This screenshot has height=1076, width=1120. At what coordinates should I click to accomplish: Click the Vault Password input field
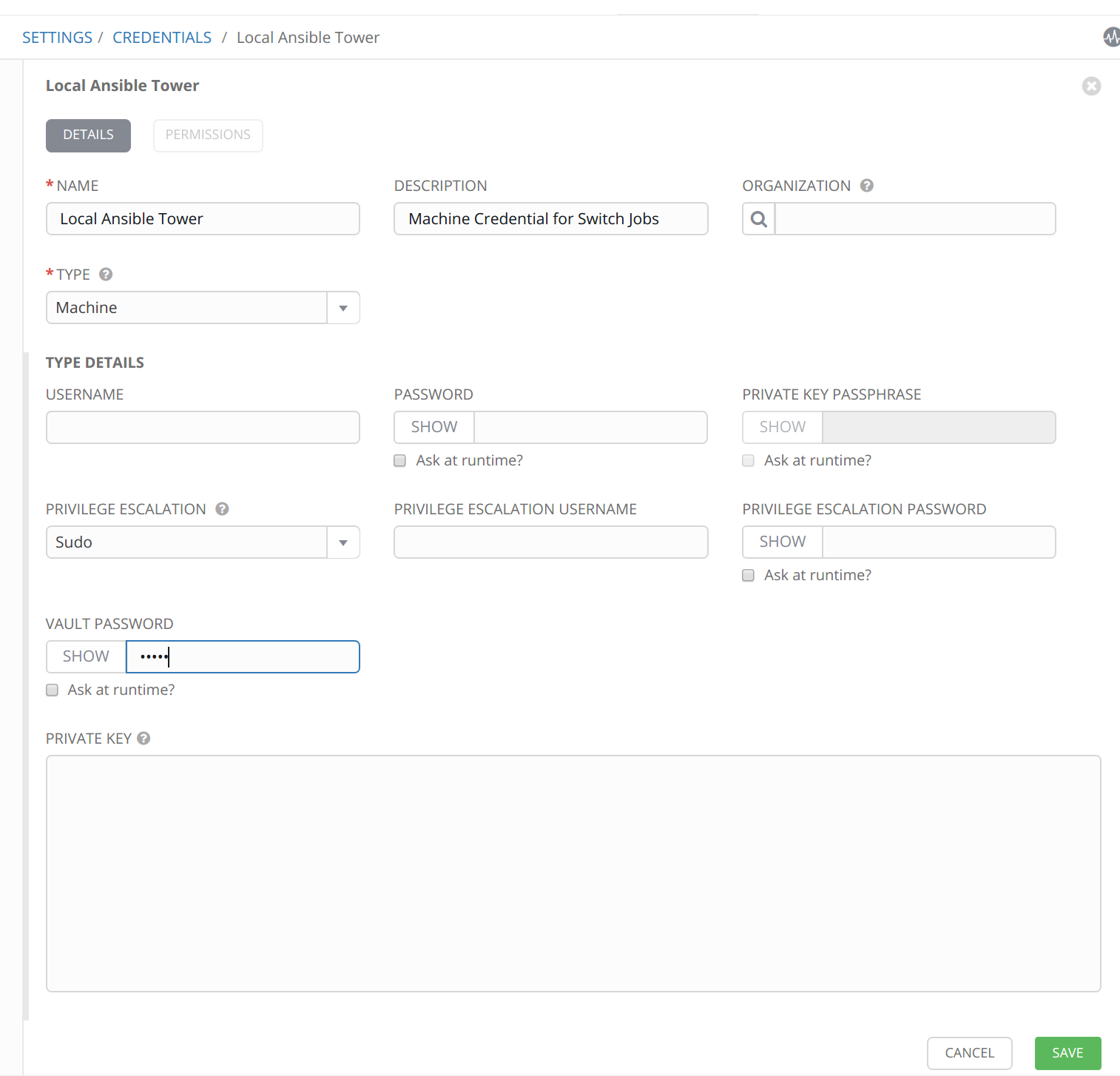point(243,657)
